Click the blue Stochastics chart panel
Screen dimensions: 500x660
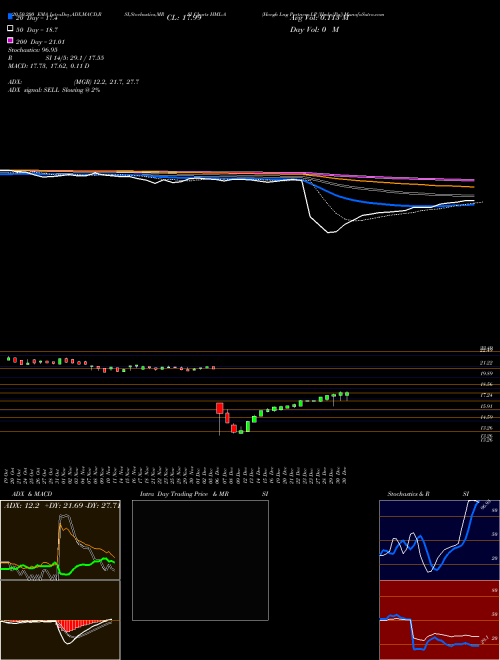(x=439, y=540)
